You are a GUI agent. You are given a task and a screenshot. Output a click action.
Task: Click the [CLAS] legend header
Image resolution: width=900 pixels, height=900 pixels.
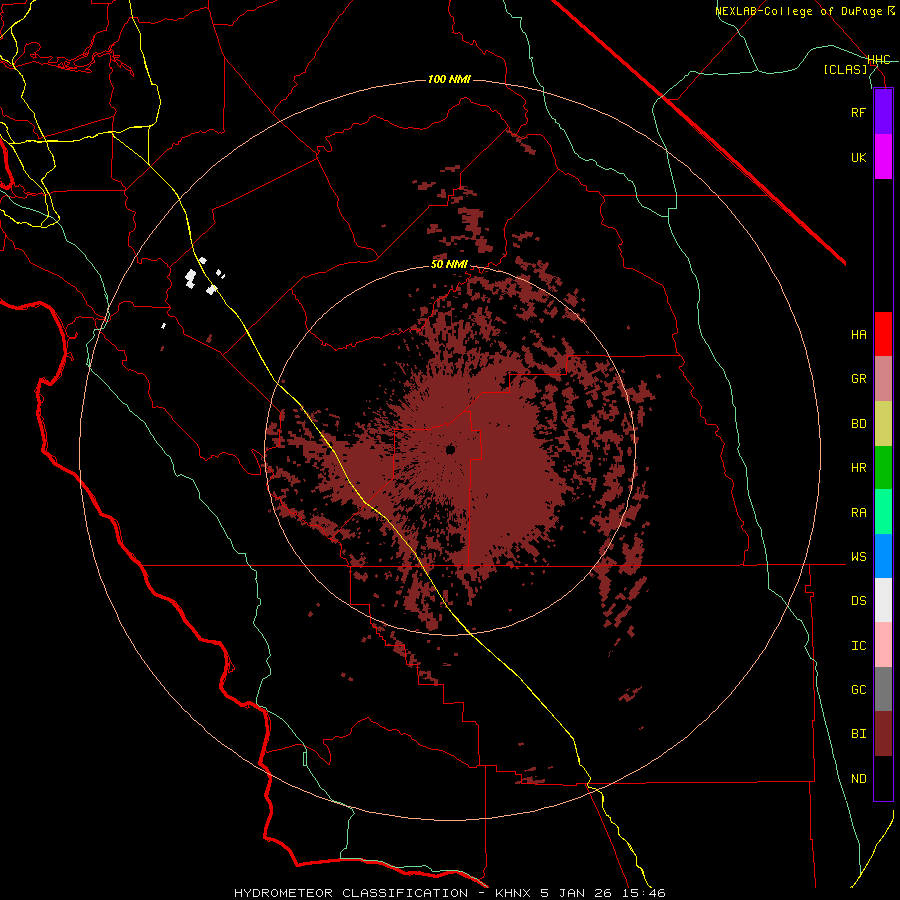(x=845, y=70)
